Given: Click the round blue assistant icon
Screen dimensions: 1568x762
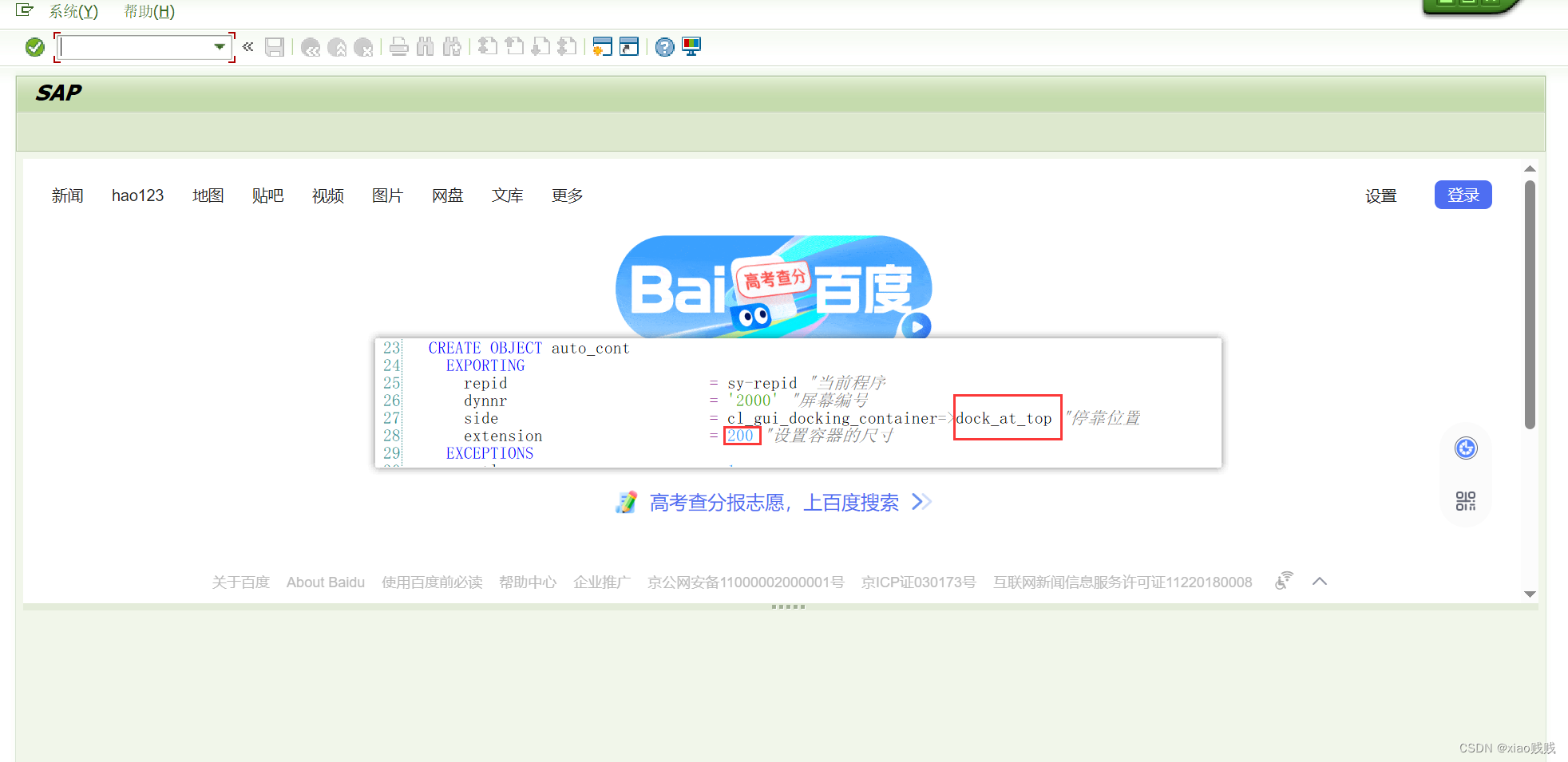Looking at the screenshot, I should point(1466,448).
